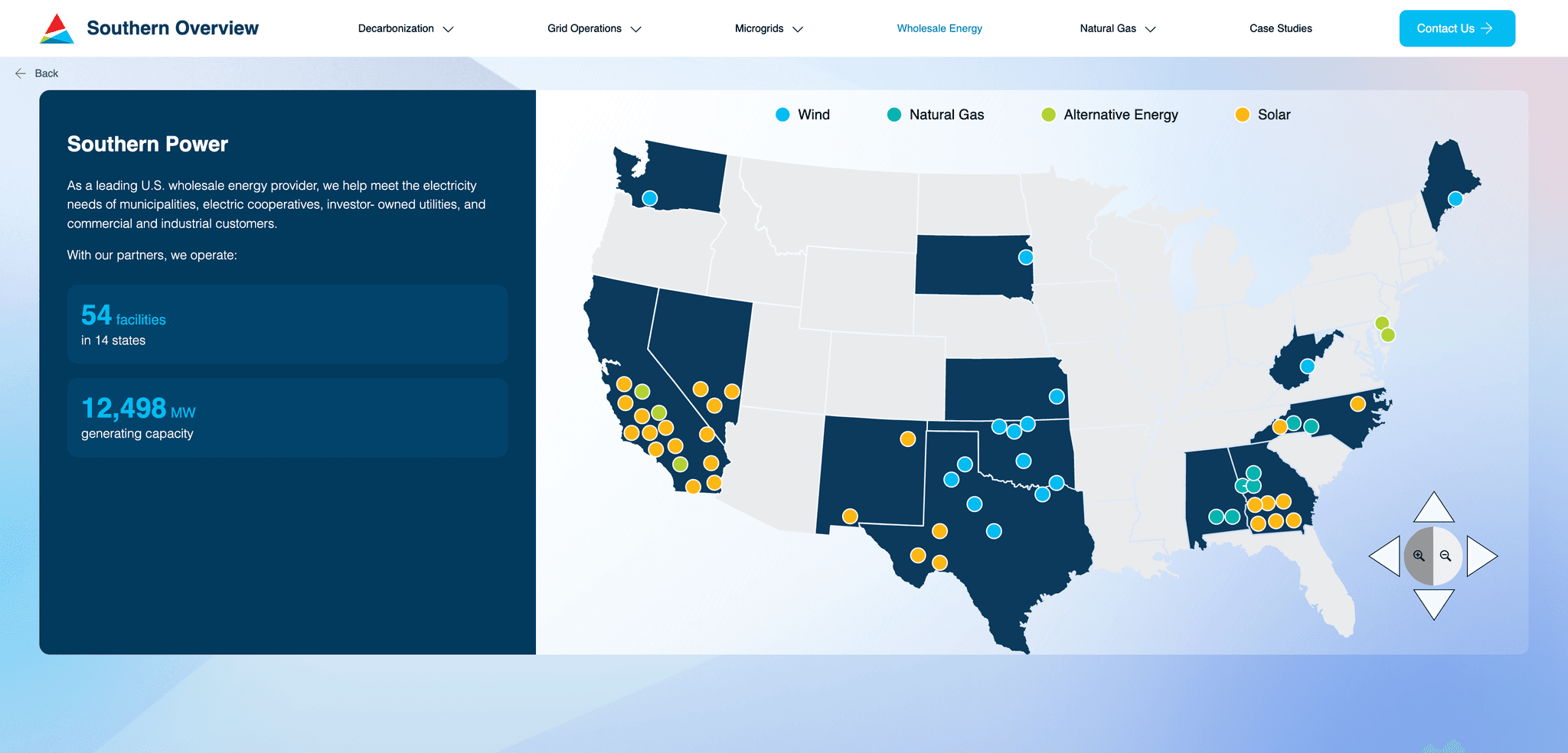The image size is (1568, 753).
Task: Select the upper solar marker in New Mexico
Action: click(x=908, y=439)
